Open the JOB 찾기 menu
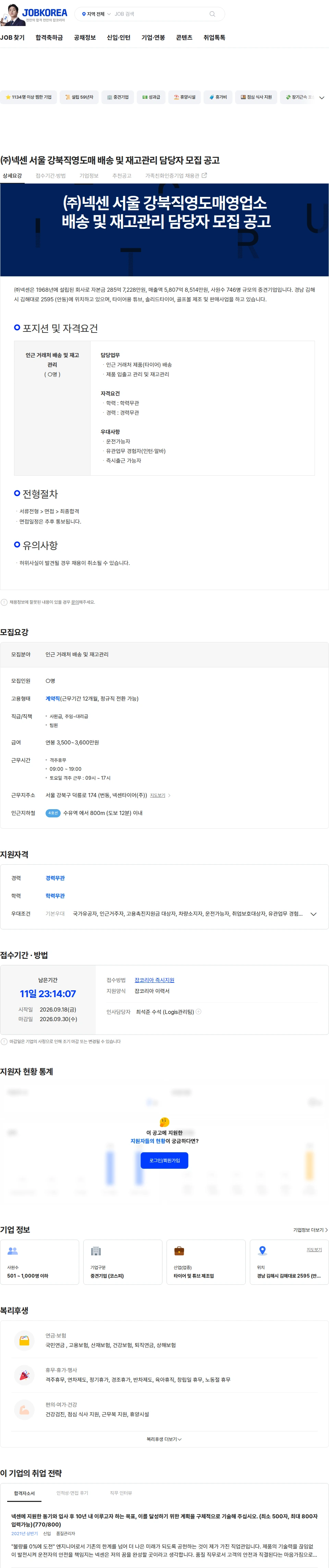 (12, 38)
